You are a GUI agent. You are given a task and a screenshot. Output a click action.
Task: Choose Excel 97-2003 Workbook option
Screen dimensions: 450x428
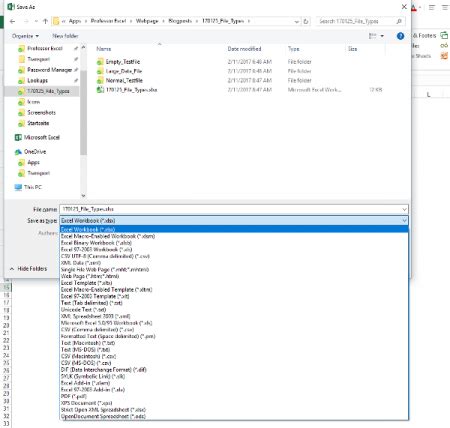[234, 250]
